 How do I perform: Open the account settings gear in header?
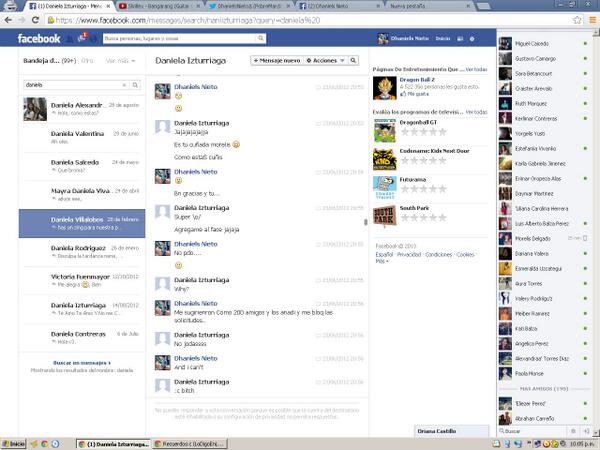click(x=472, y=39)
